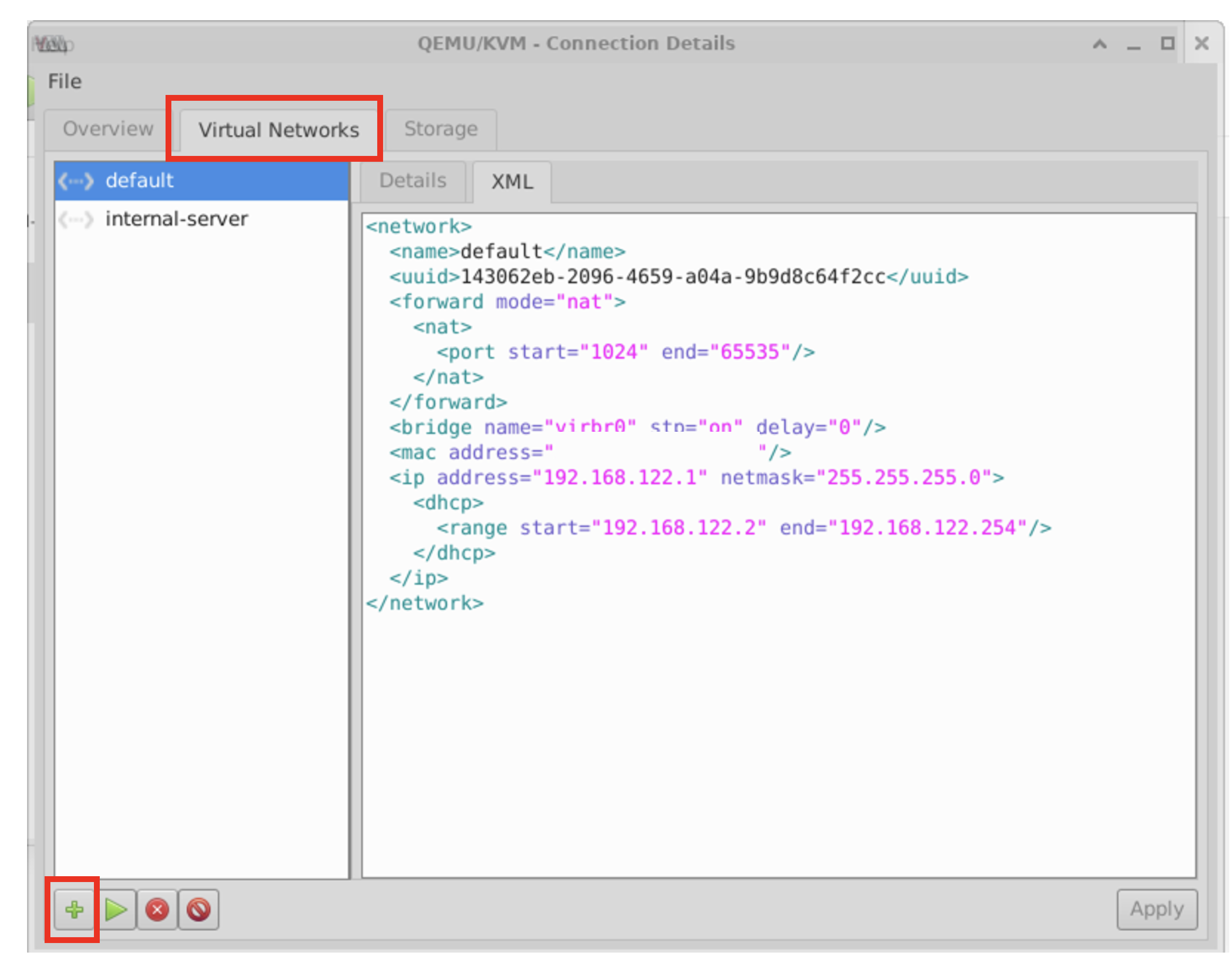Delete network using the red prohibit icon
Image resolution: width=1232 pixels, height=960 pixels.
click(x=198, y=910)
